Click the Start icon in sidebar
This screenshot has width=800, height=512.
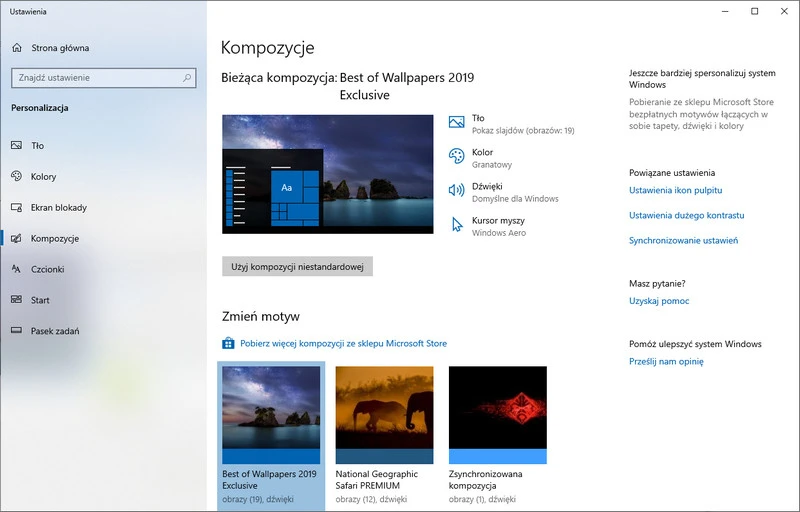coord(16,300)
